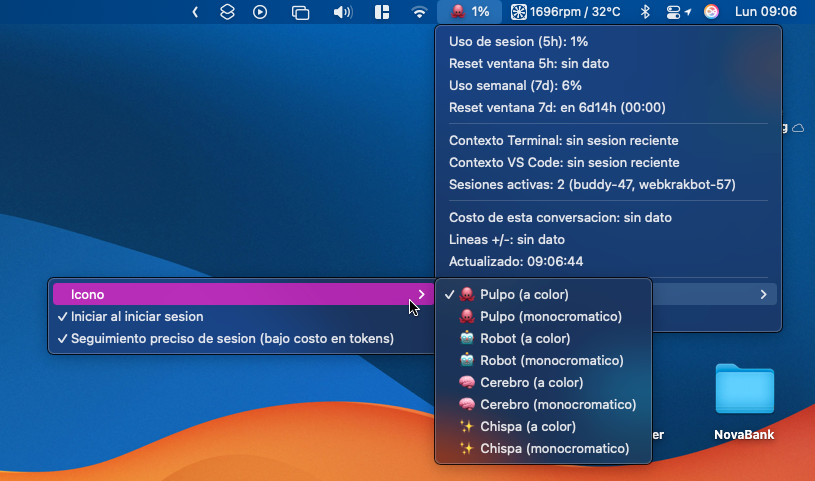The width and height of the screenshot is (815, 481).
Task: Select Chispa (monocromatico) icon option
Action: (543, 448)
